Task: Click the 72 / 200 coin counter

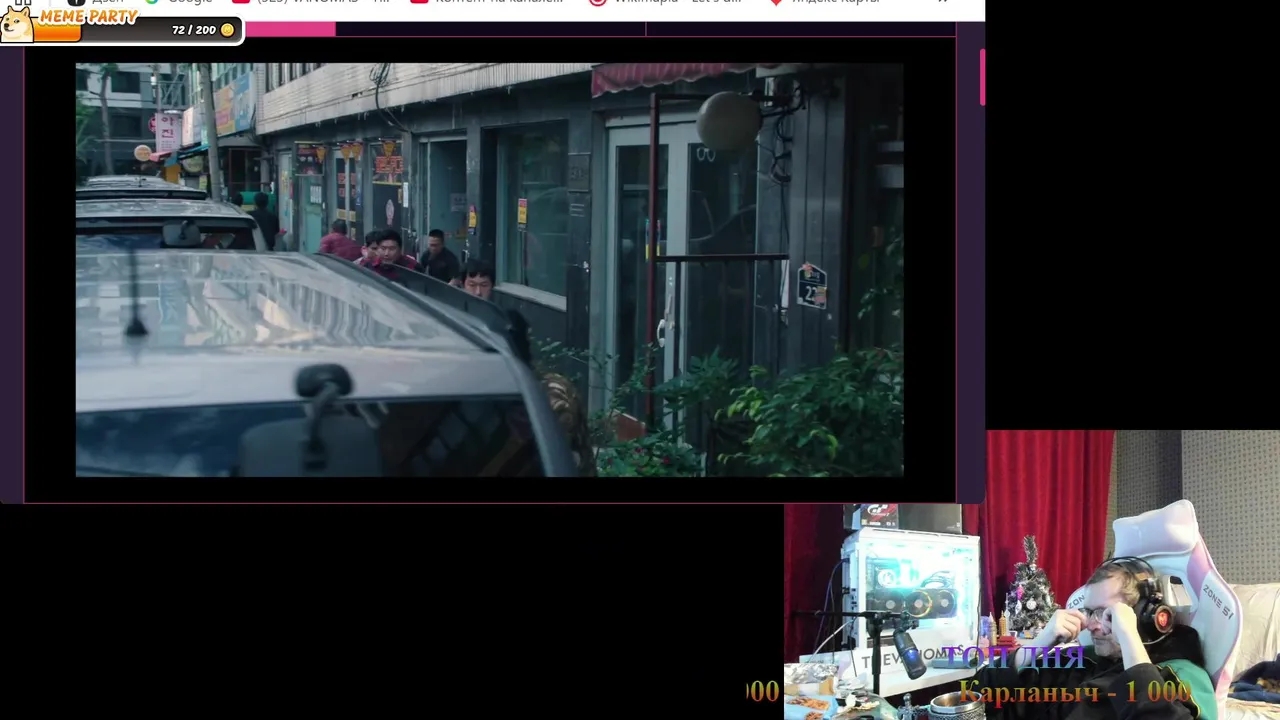Action: tap(194, 30)
